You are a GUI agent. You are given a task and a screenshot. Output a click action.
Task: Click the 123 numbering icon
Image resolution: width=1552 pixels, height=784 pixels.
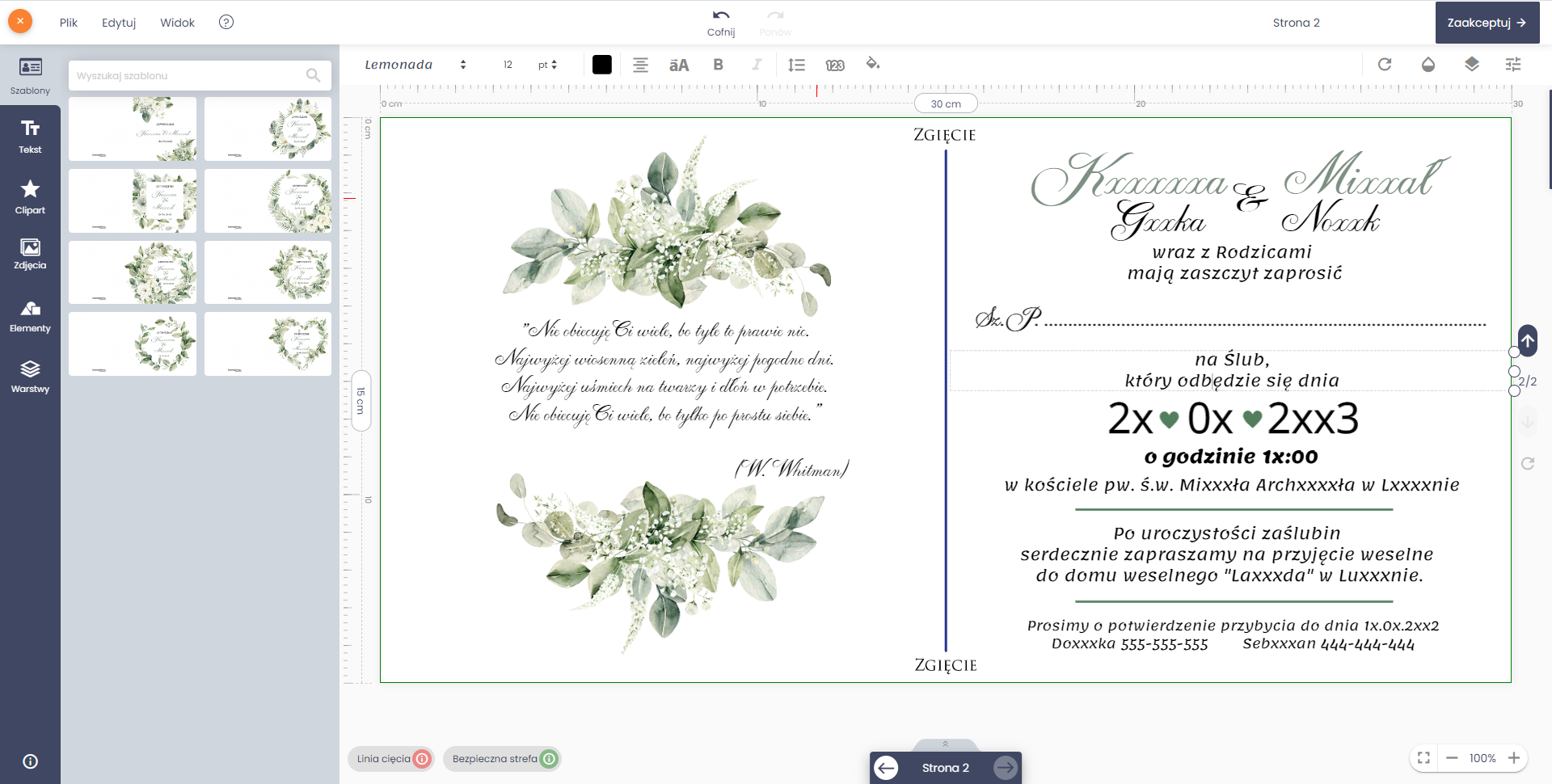pos(835,65)
